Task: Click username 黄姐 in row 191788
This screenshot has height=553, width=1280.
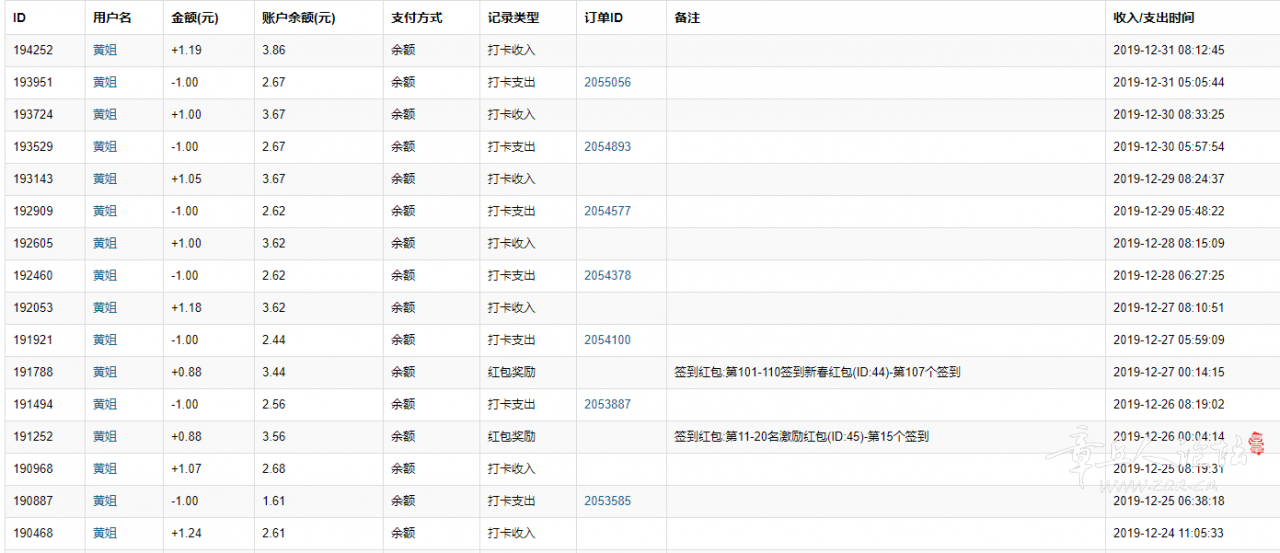Action: click(x=105, y=372)
